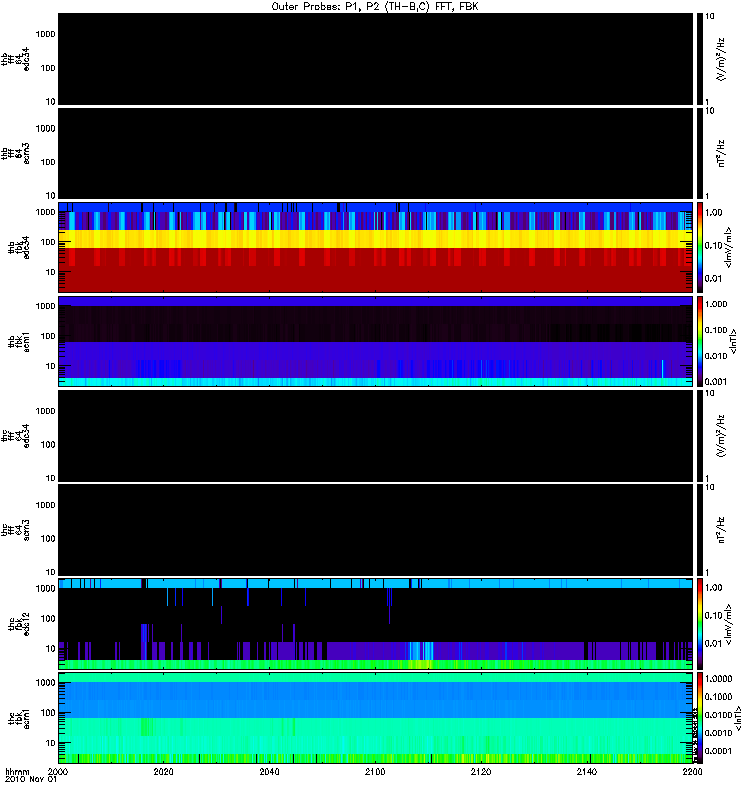
Task: Click the '(V/m)²/Hz' unit label of the top panel
Action: click(720, 59)
